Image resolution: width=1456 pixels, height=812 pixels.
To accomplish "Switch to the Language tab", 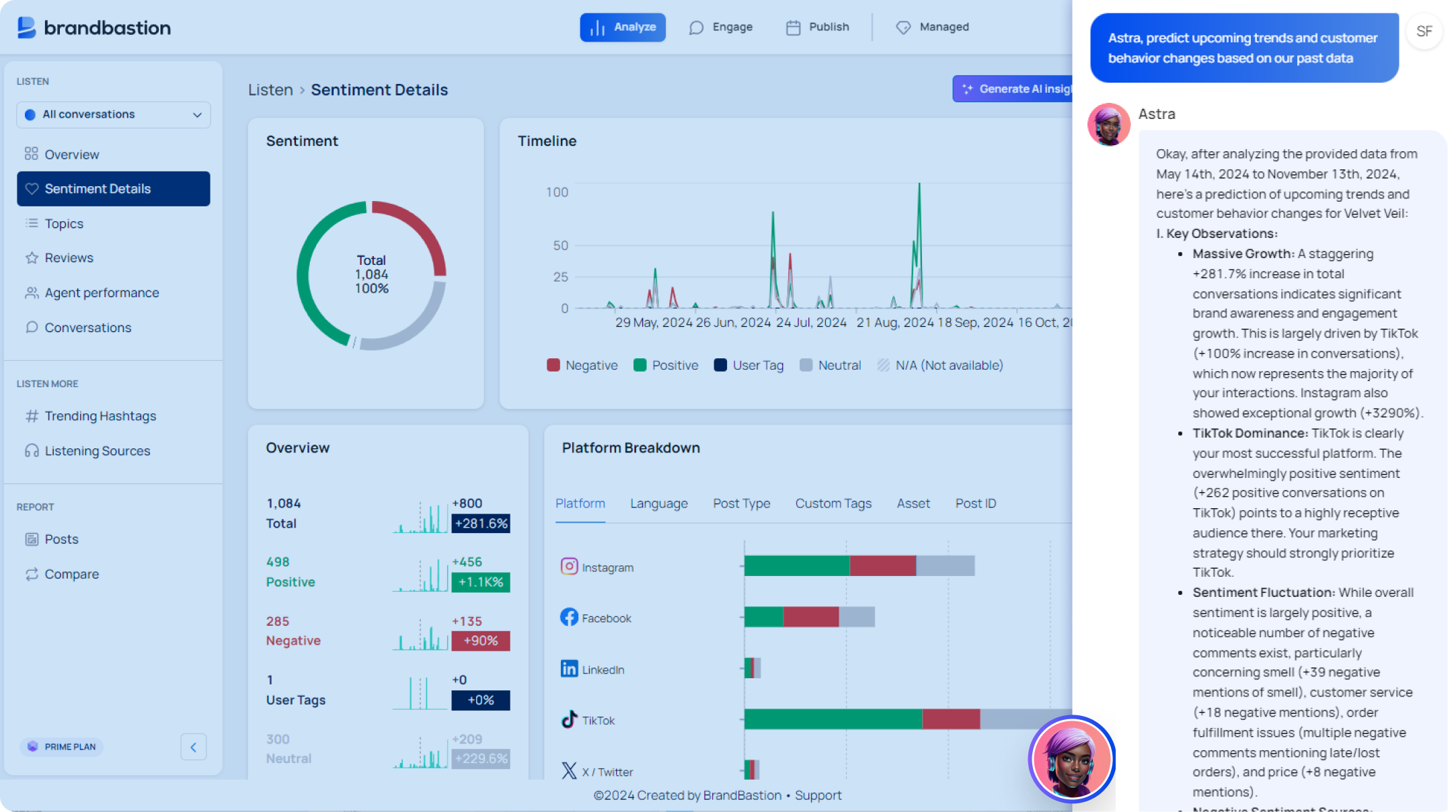I will click(658, 503).
